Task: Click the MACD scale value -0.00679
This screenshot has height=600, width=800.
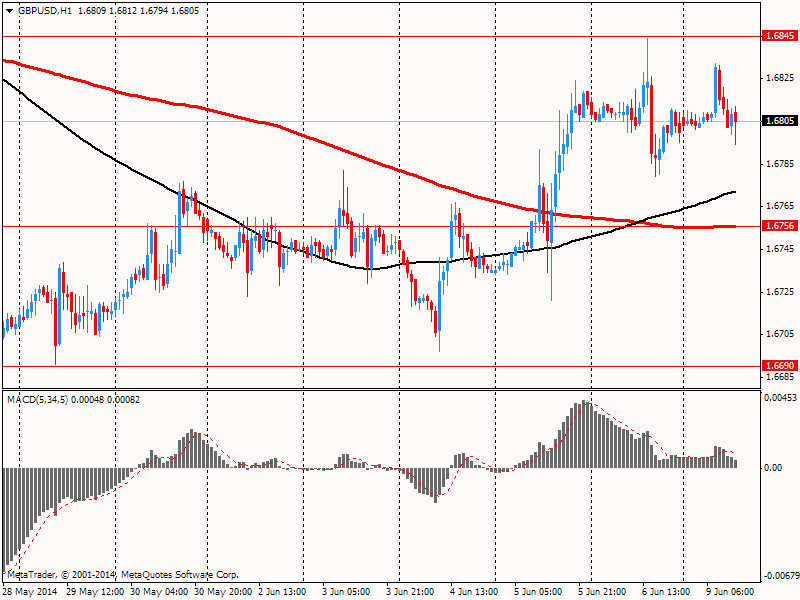Action: (x=781, y=577)
